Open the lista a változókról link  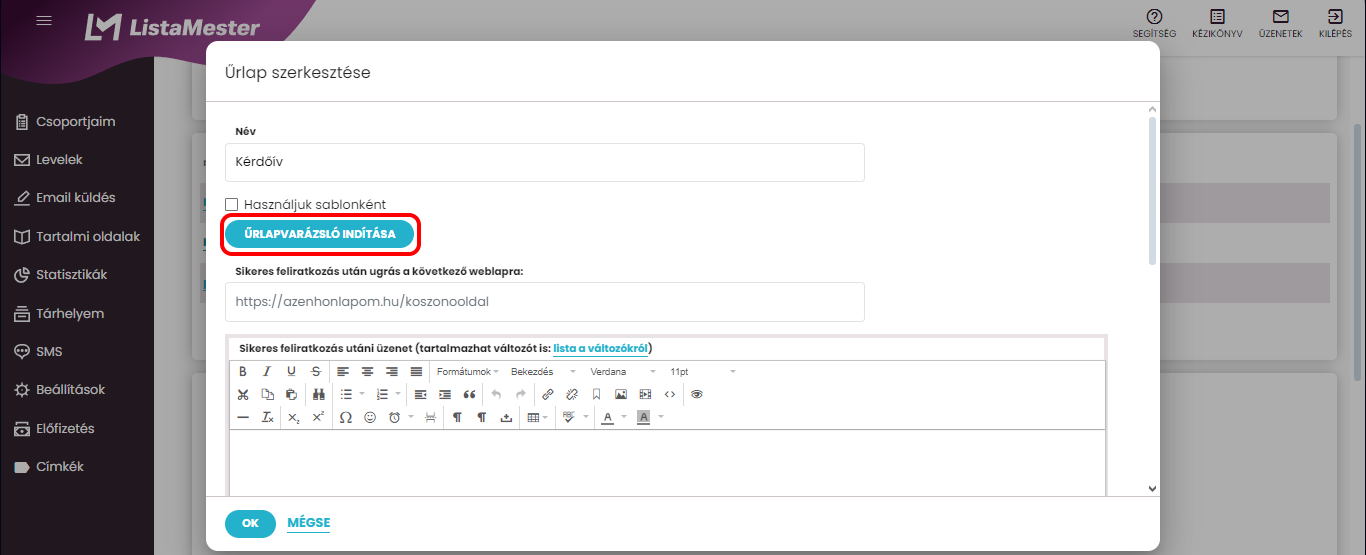[x=600, y=348]
